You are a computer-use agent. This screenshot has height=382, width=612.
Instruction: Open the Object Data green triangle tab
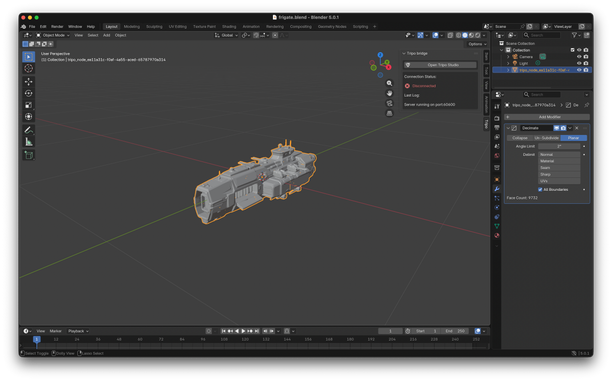[497, 226]
